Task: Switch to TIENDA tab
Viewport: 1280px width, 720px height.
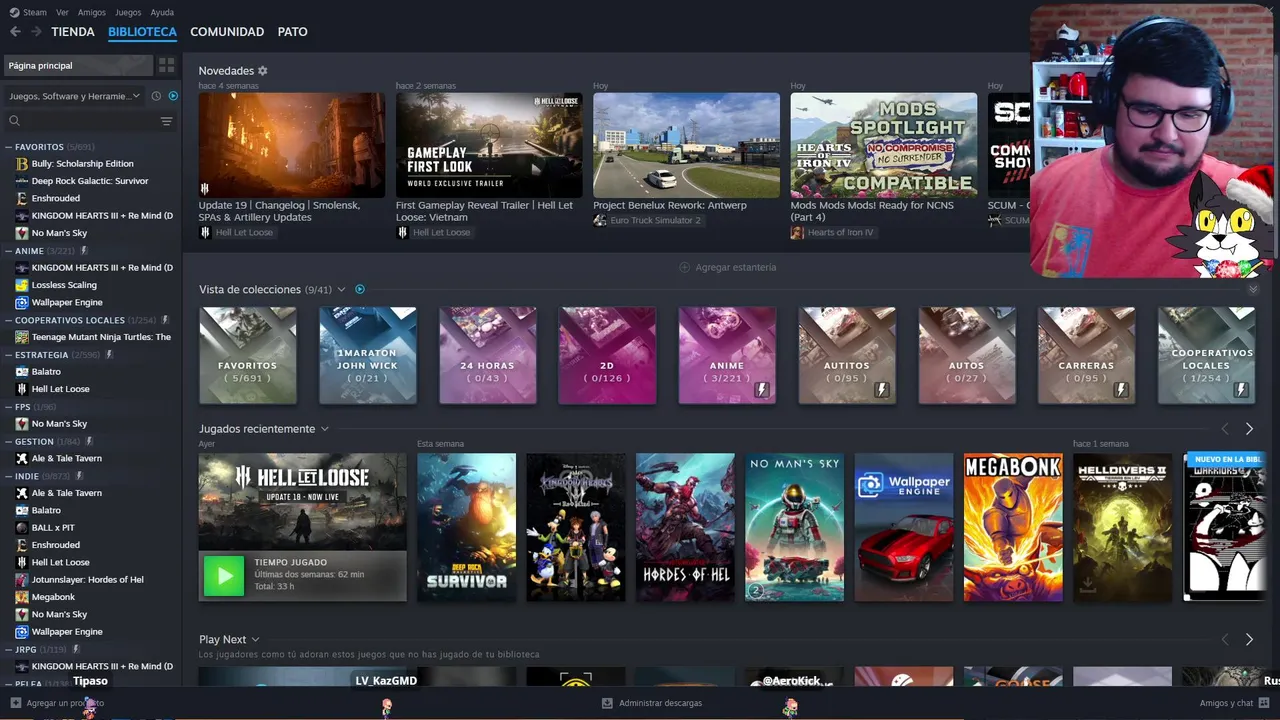Action: (x=73, y=32)
